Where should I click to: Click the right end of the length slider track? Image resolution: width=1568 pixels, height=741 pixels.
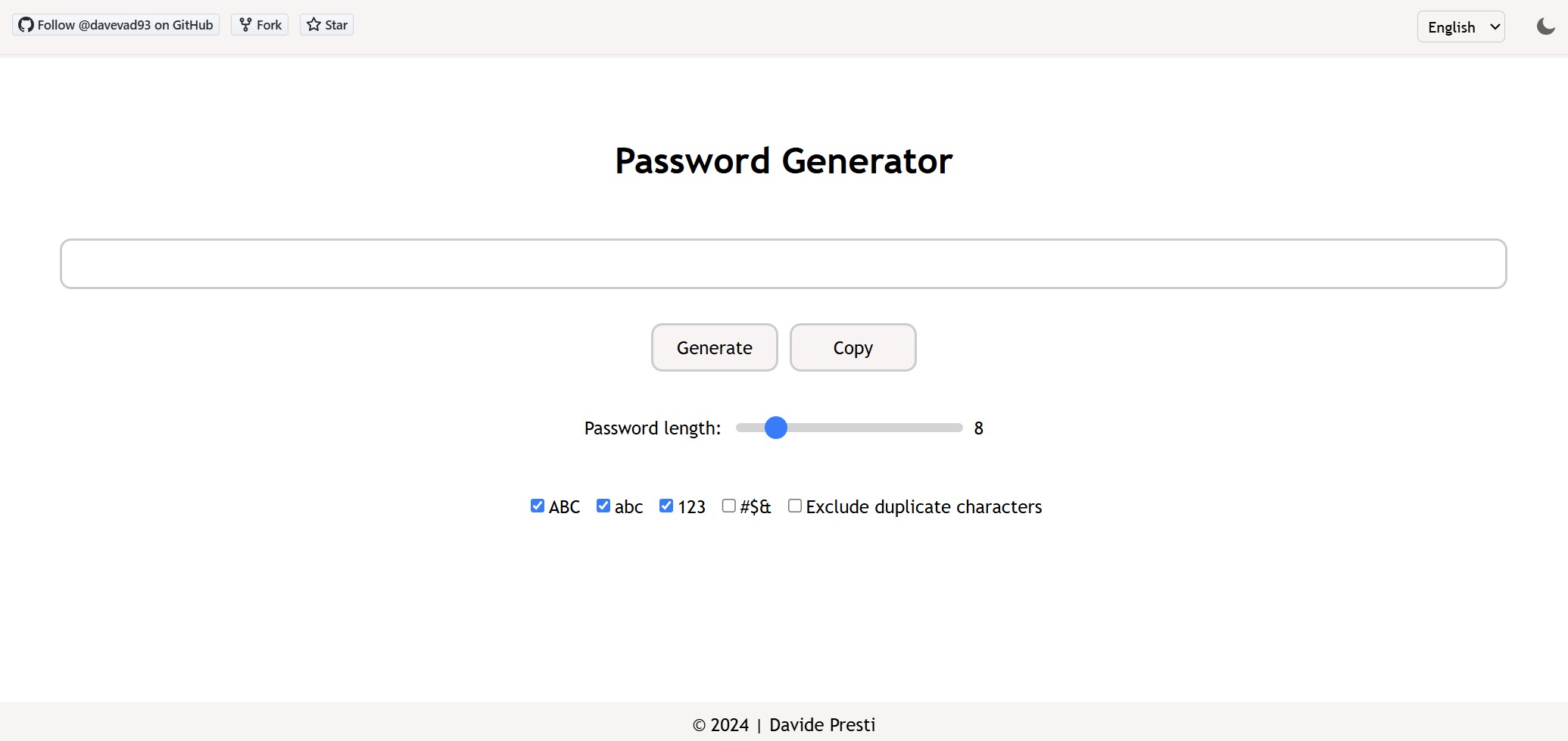[959, 428]
